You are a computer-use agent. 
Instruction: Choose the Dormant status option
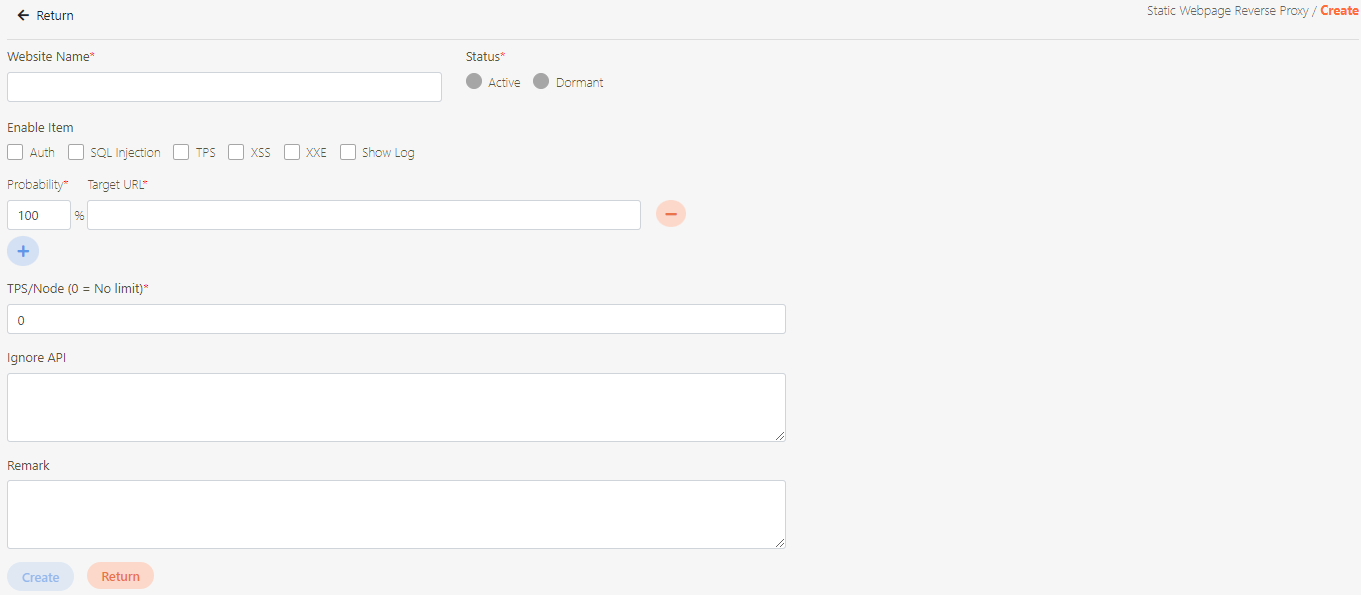[541, 82]
